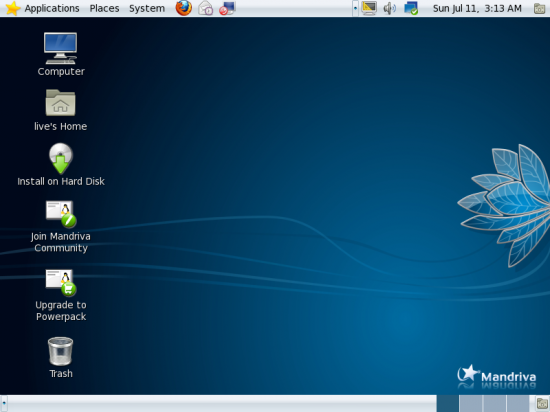
Task: Open the mail client envelope launcher
Action: tap(205, 8)
